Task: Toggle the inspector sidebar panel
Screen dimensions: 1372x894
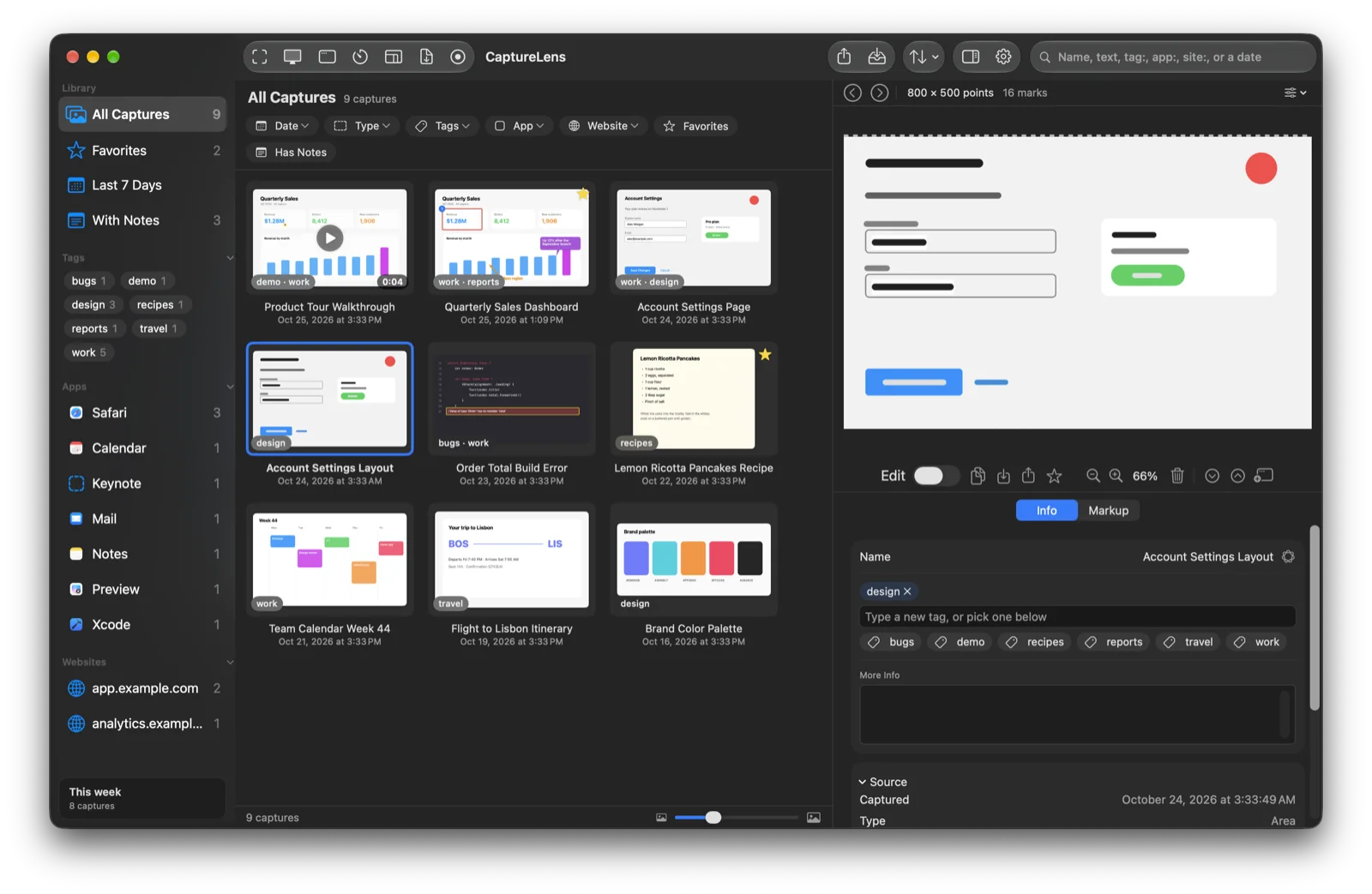Action: coord(971,57)
